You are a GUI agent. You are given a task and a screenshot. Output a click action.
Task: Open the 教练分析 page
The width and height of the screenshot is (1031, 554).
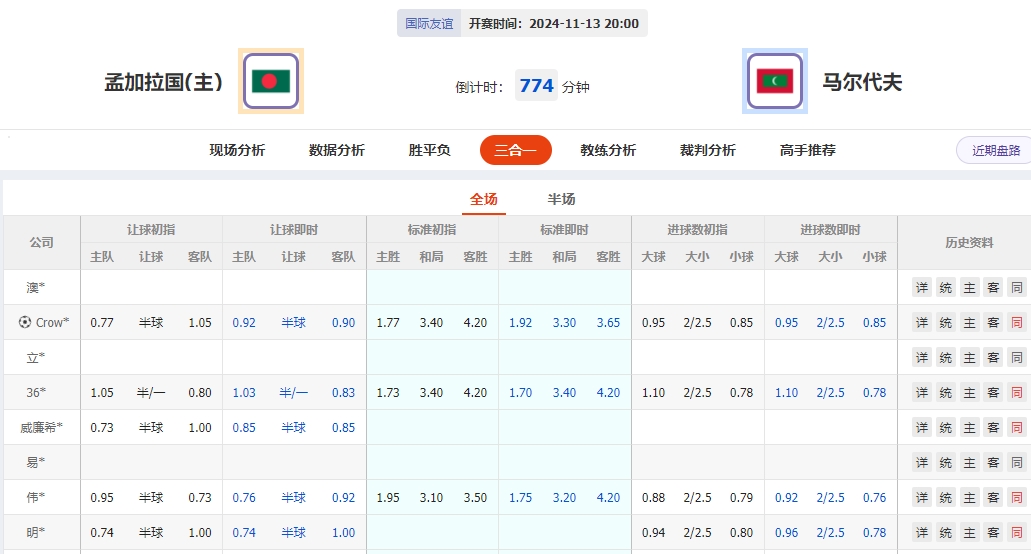608,150
